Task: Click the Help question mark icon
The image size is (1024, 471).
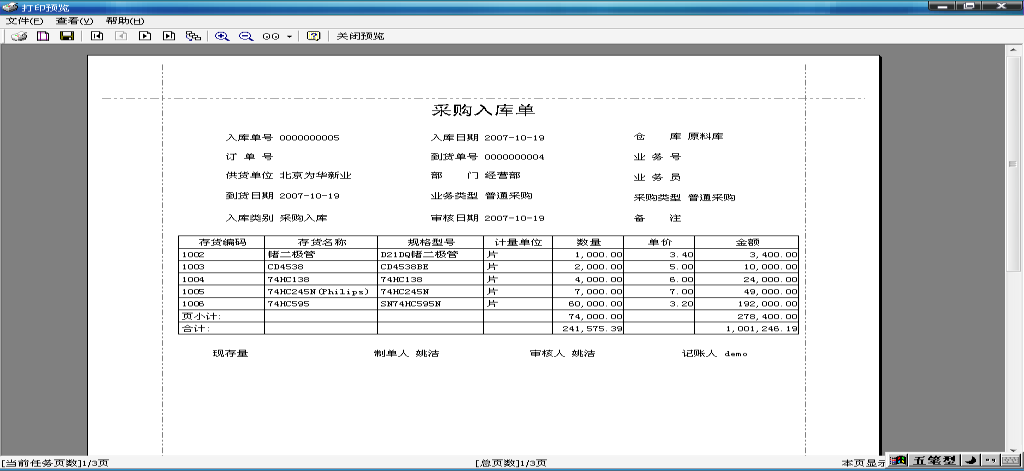Action: [313, 37]
